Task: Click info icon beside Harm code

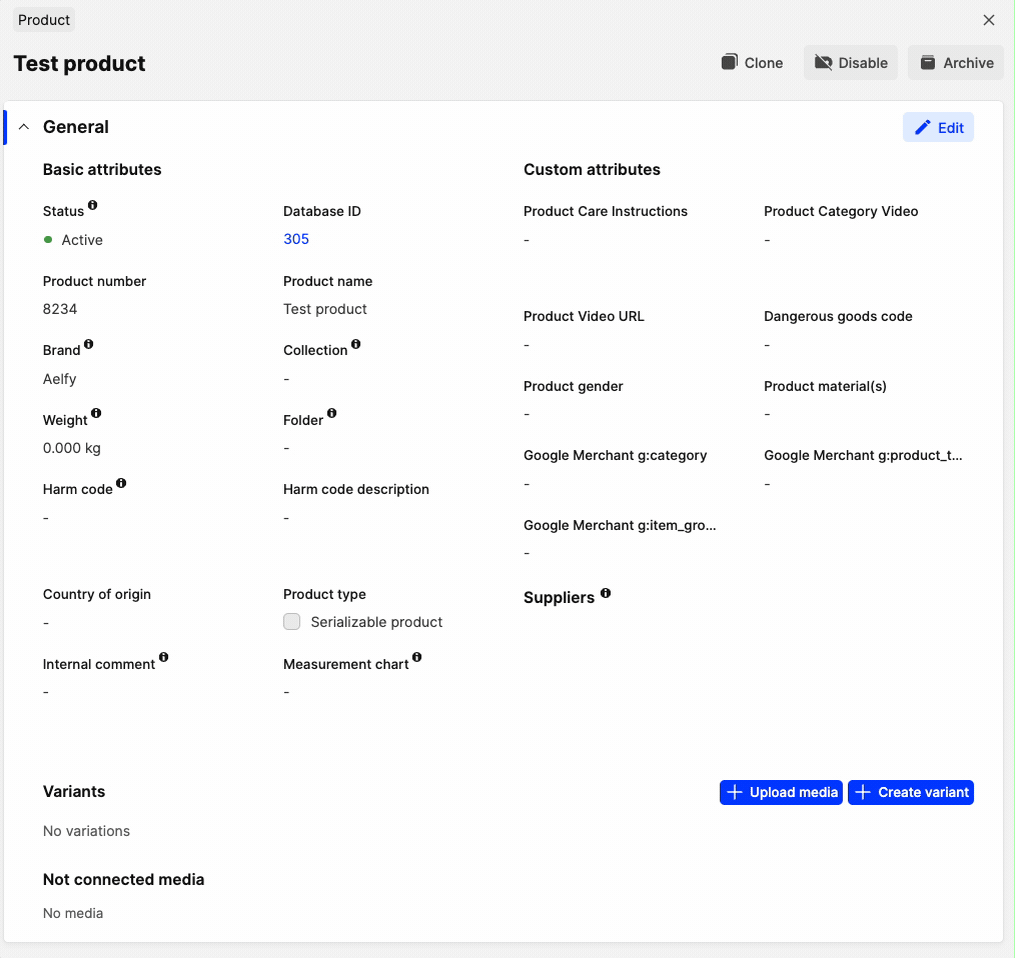Action: 121,483
